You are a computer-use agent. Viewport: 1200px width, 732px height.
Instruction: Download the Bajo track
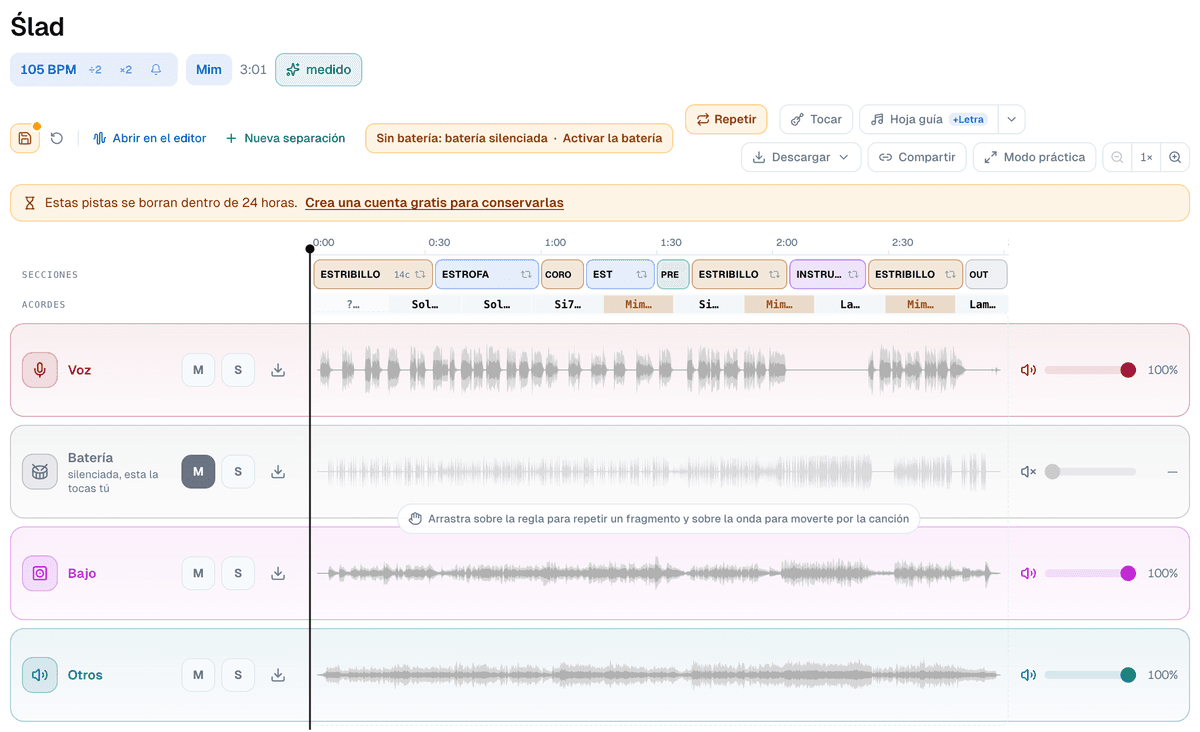click(278, 573)
